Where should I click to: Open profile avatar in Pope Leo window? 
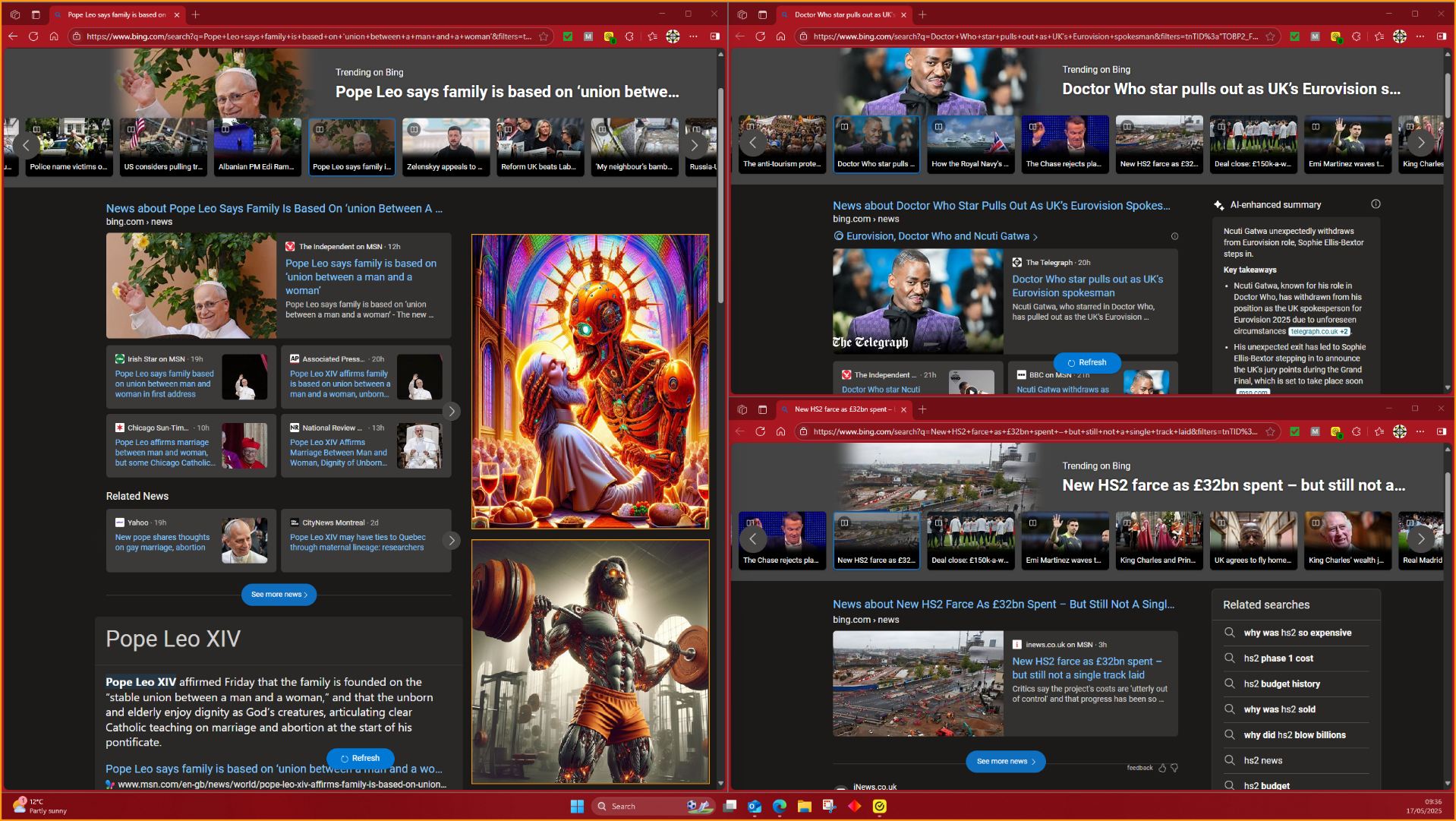pos(673,36)
